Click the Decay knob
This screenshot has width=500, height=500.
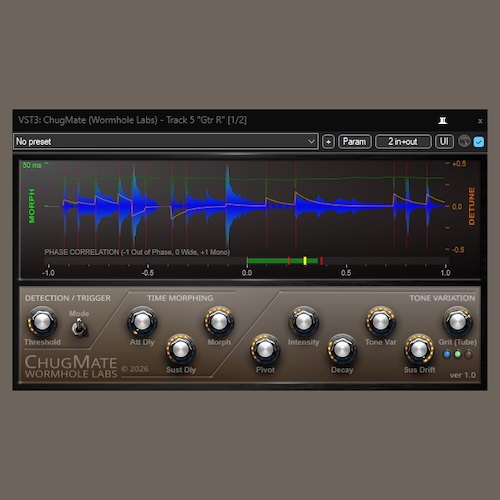point(342,350)
